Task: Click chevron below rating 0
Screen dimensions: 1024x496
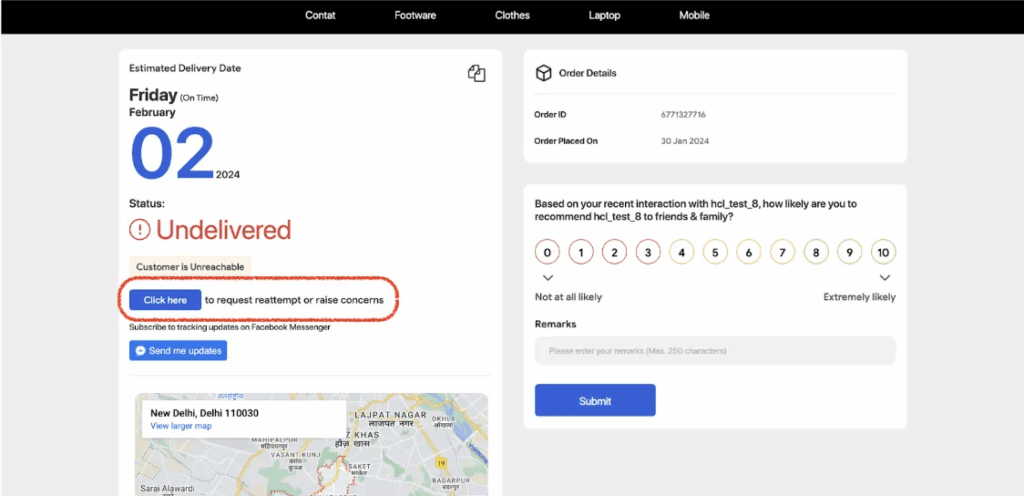Action: [547, 278]
